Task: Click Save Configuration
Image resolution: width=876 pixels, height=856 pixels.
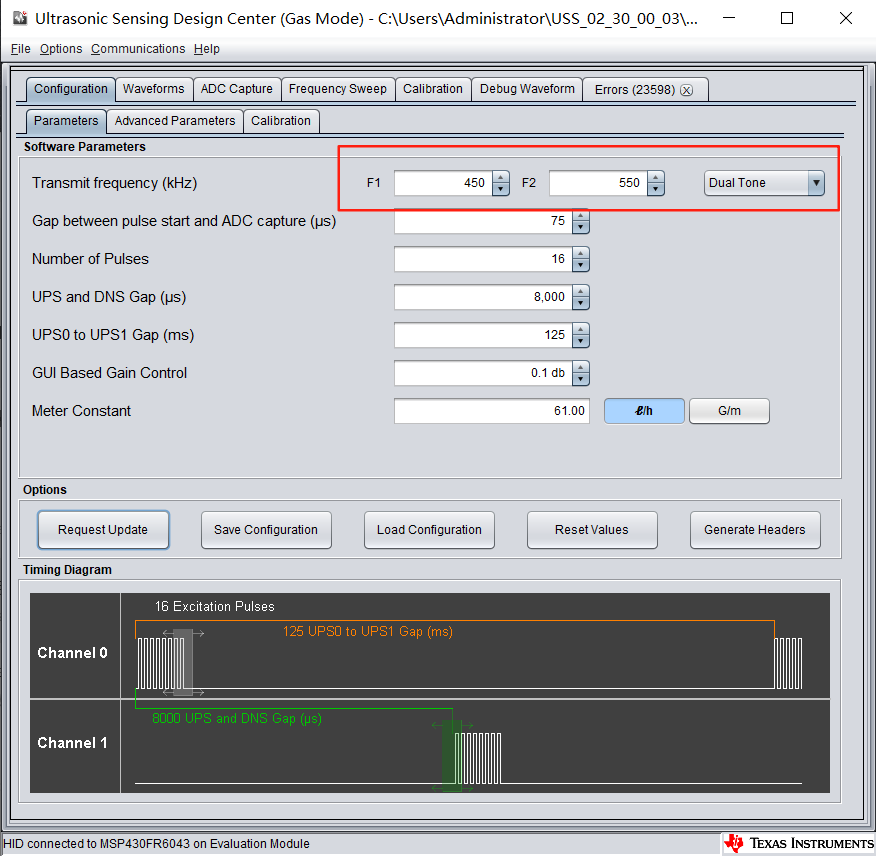Action: [x=266, y=530]
